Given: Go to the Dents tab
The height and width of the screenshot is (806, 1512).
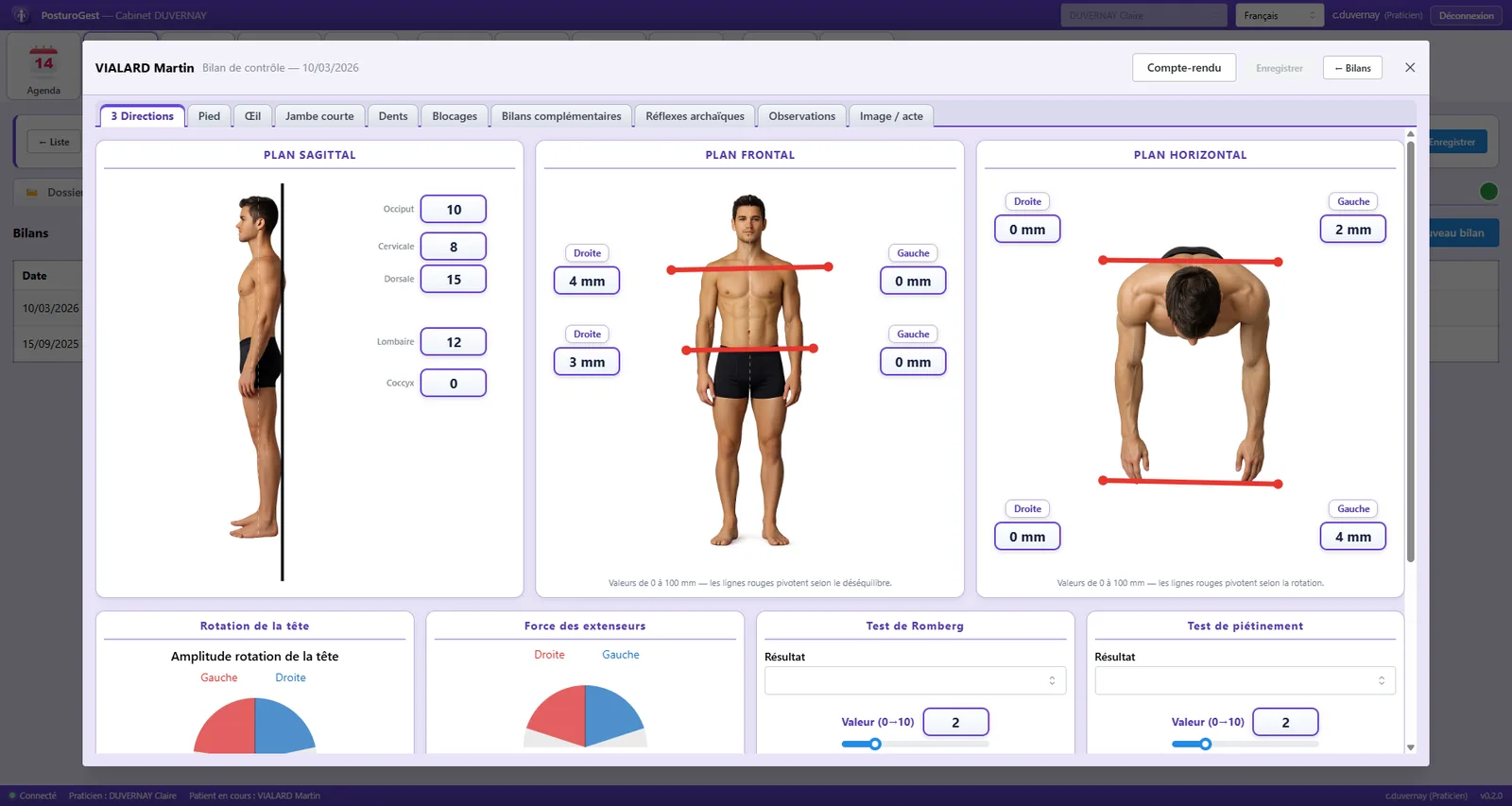Looking at the screenshot, I should pyautogui.click(x=393, y=116).
